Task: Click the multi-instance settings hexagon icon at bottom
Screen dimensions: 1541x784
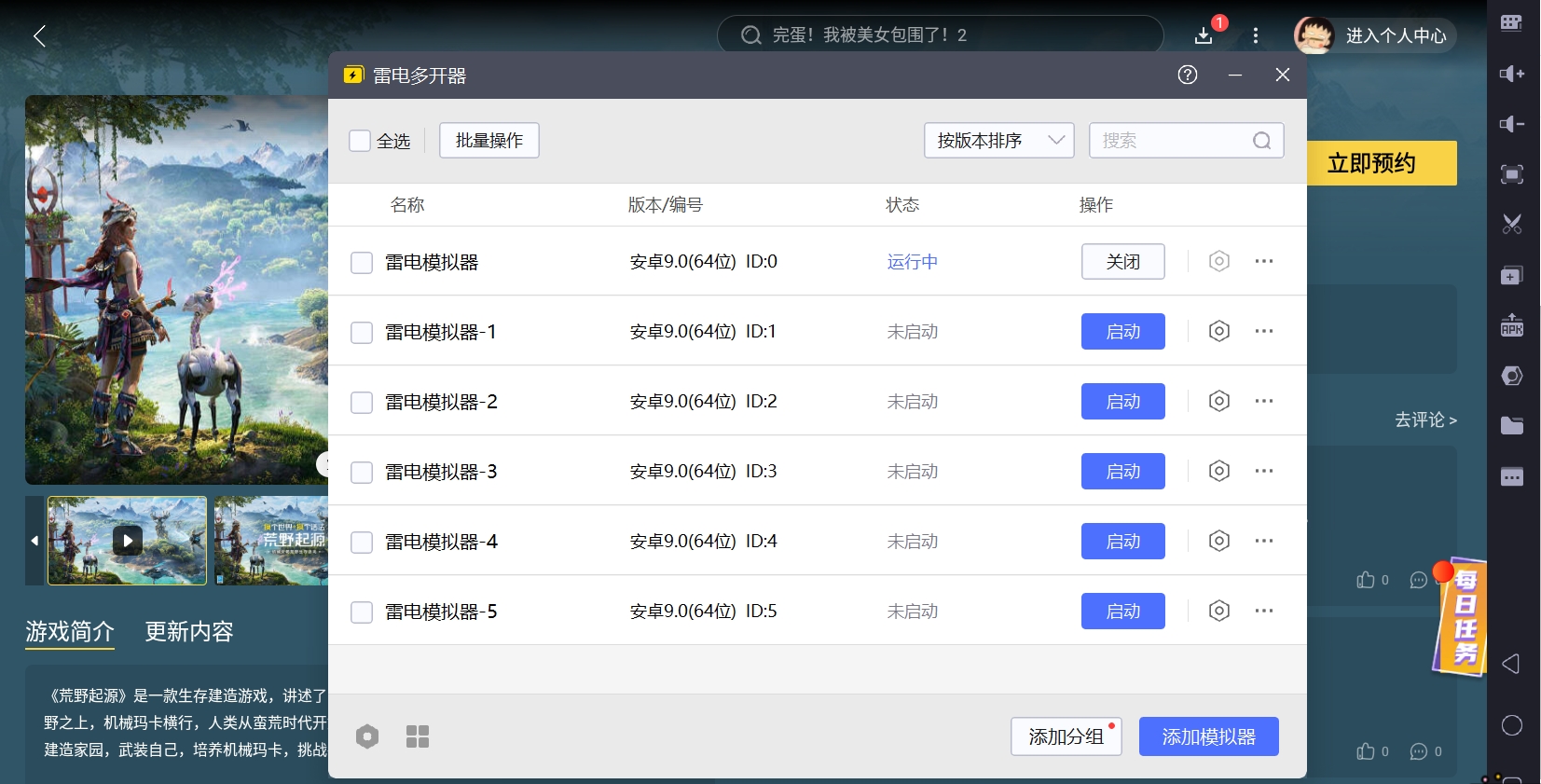Action: point(367,736)
